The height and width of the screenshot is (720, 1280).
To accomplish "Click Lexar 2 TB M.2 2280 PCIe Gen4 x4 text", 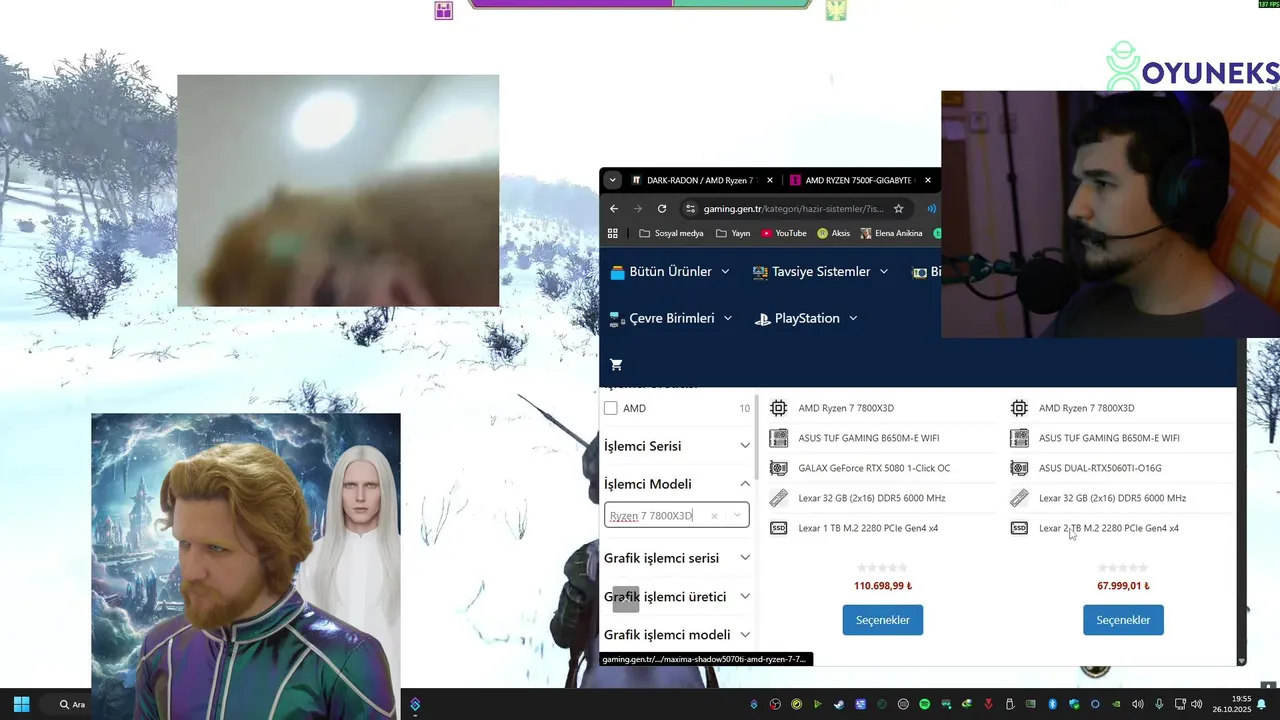I will tap(1109, 528).
